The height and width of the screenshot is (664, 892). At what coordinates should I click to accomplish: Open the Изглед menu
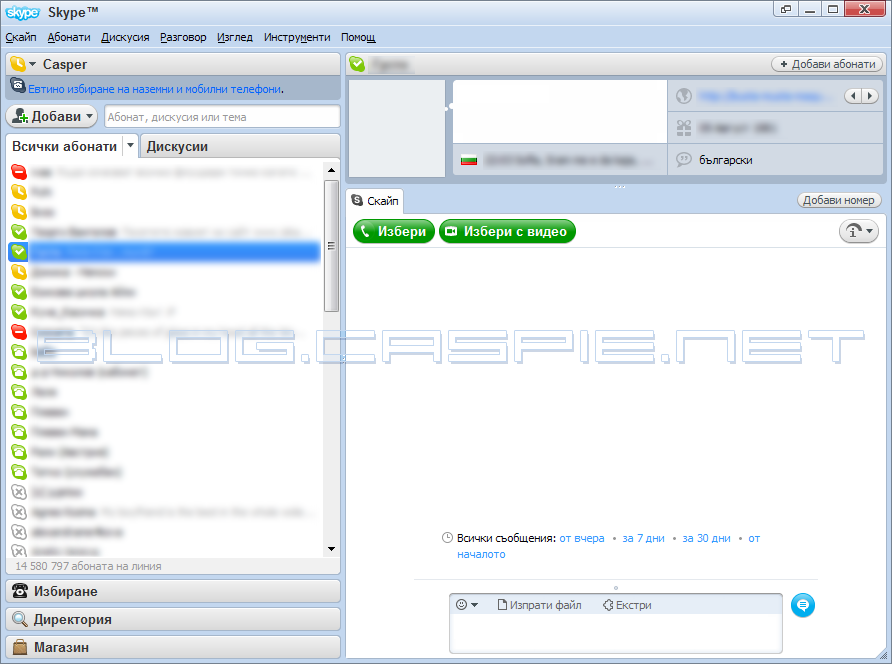235,37
